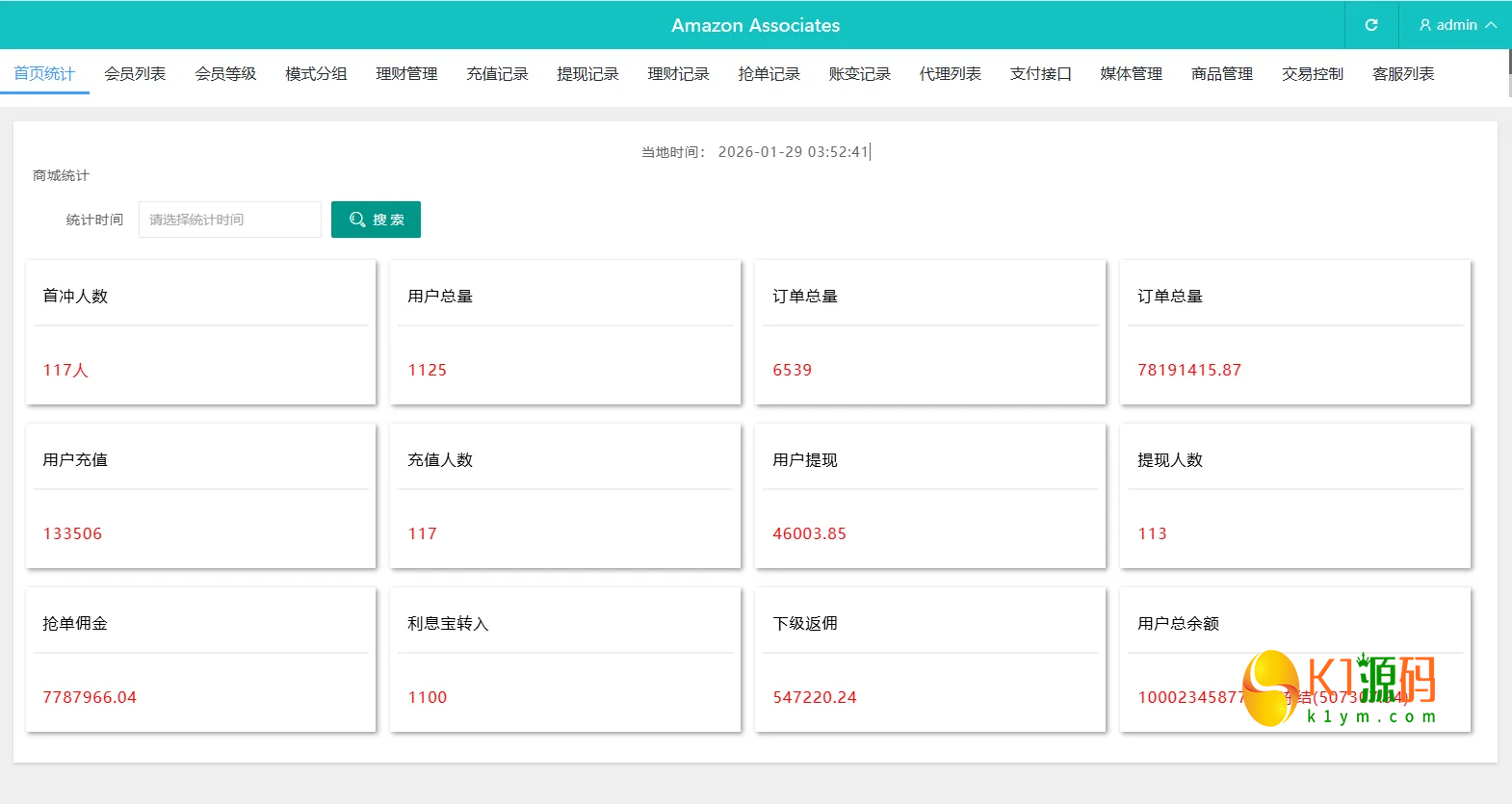Click the magnifier icon in the search button
Screen dimensions: 1512x804
[x=357, y=220]
